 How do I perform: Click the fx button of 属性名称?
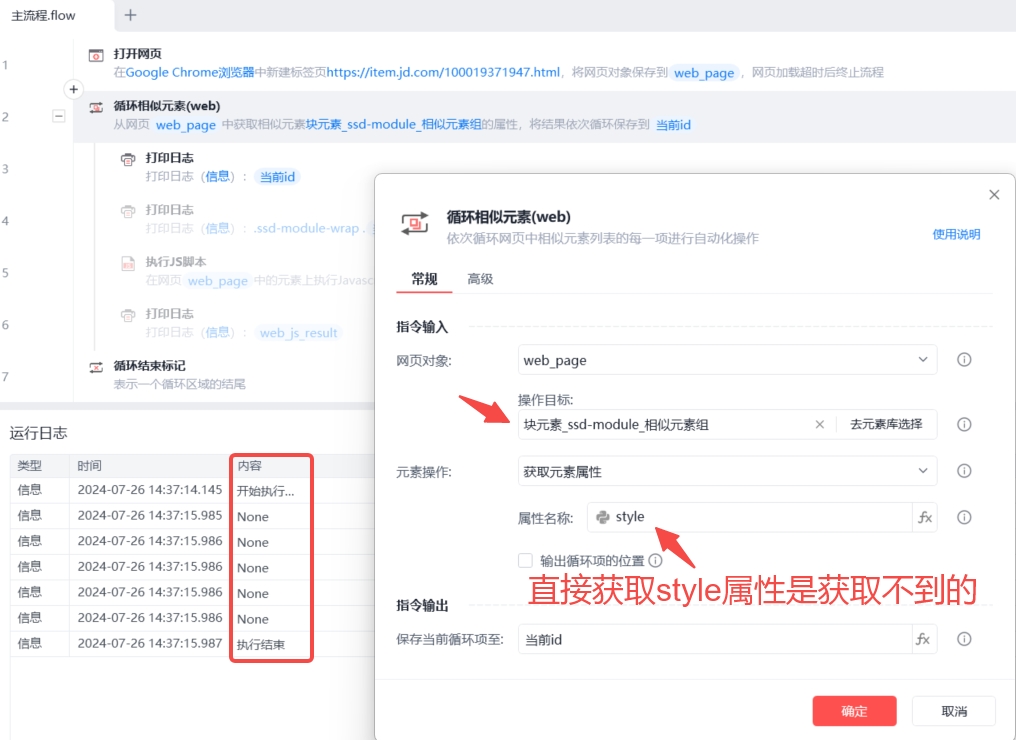pos(925,517)
